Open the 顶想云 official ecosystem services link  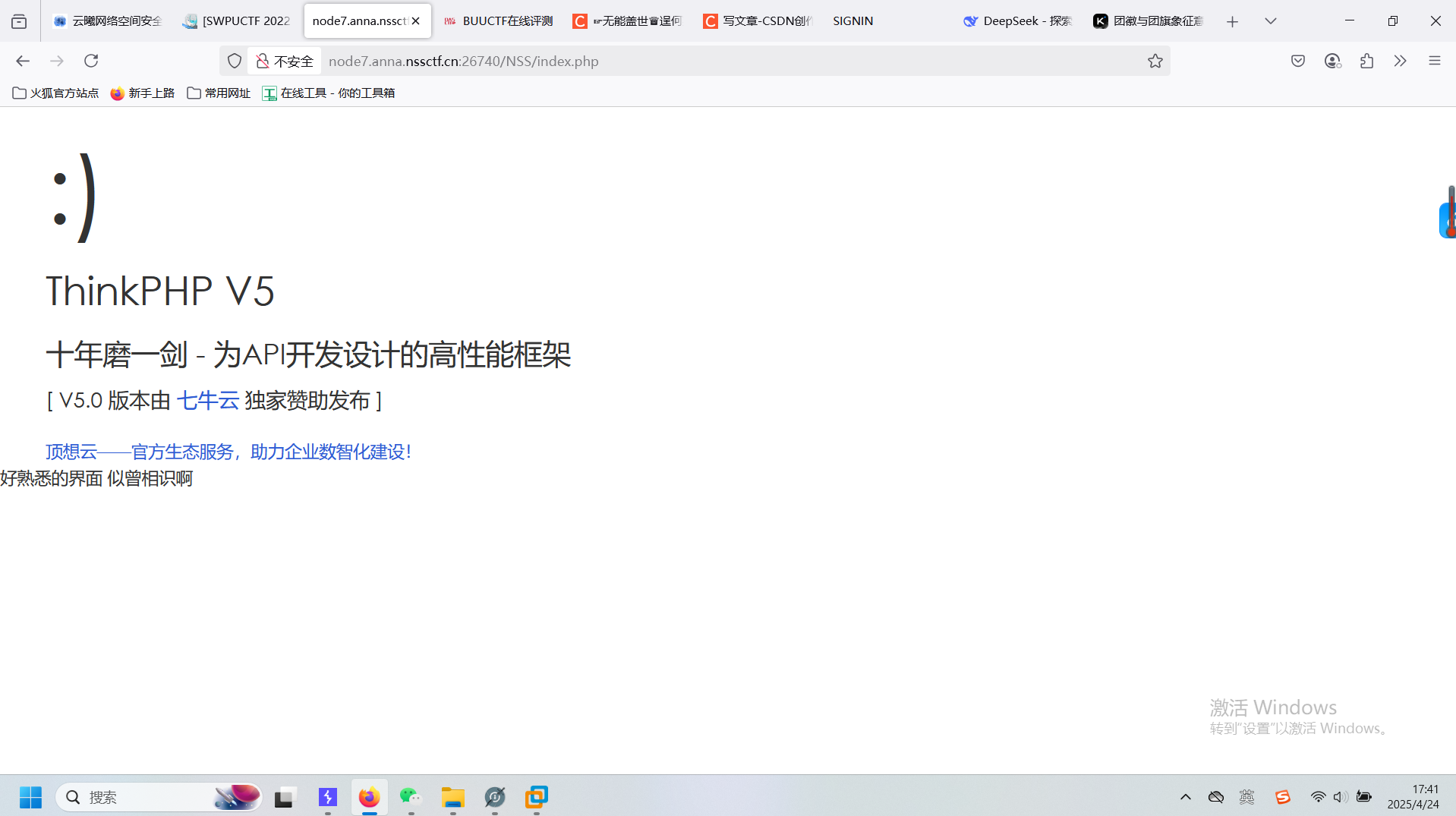pos(228,452)
